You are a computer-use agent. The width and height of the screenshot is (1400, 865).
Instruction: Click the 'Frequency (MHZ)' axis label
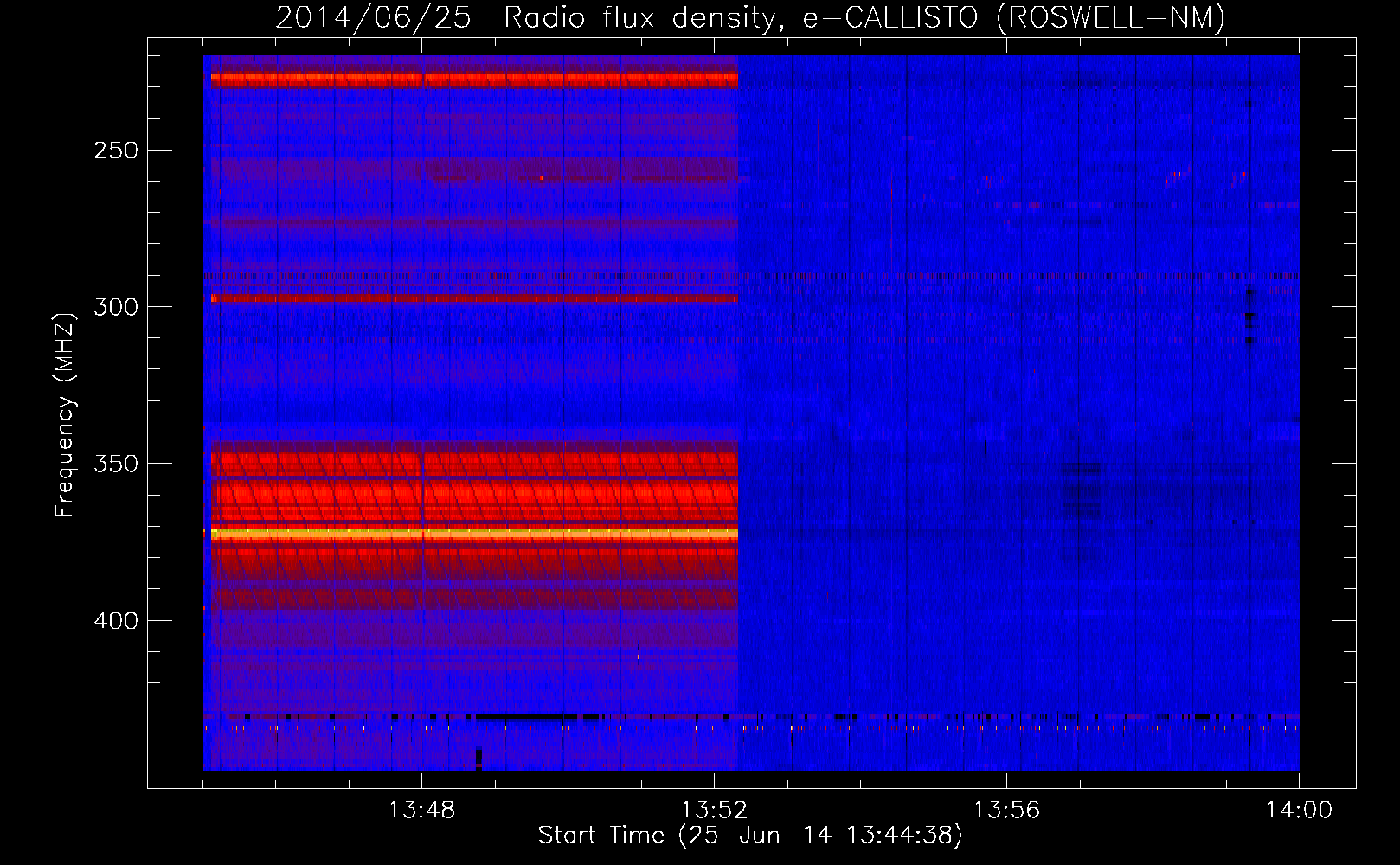point(65,415)
